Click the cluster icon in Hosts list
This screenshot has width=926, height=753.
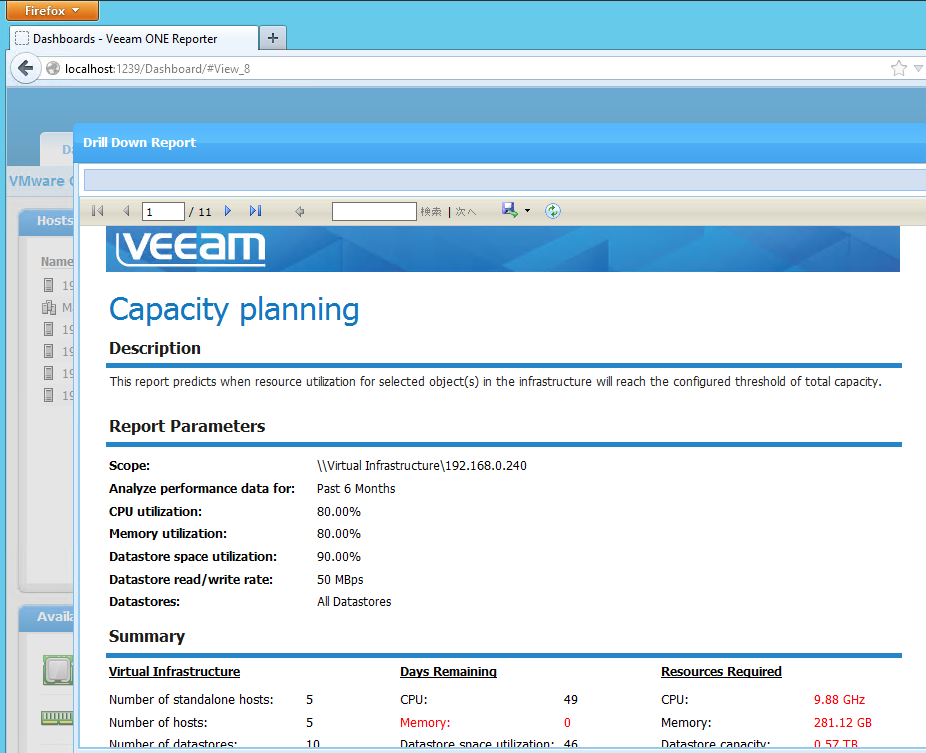tap(49, 307)
